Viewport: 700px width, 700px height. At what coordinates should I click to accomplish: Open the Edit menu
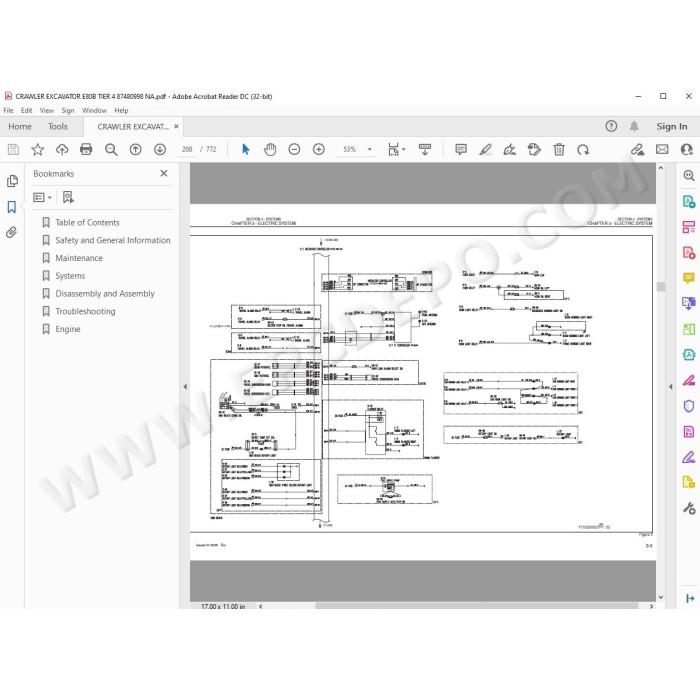click(26, 110)
